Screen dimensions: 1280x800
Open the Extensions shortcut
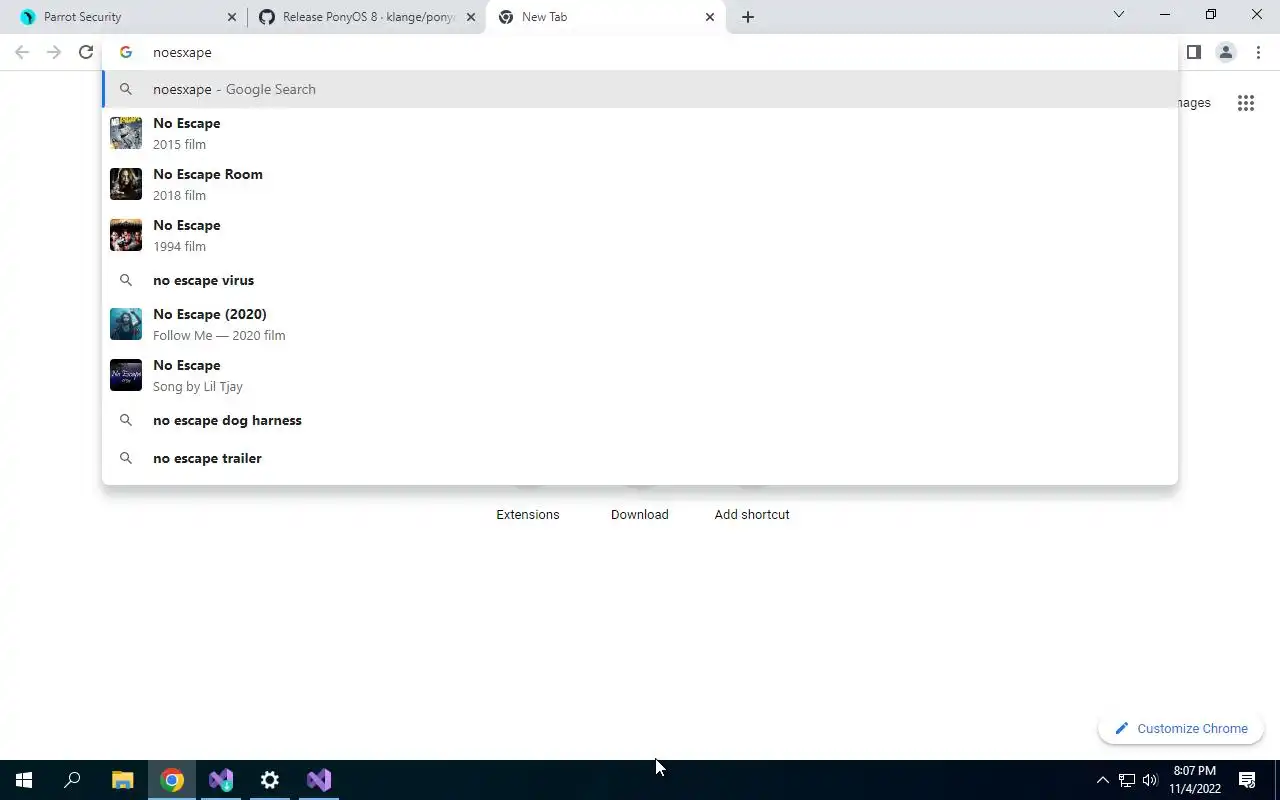point(528,514)
